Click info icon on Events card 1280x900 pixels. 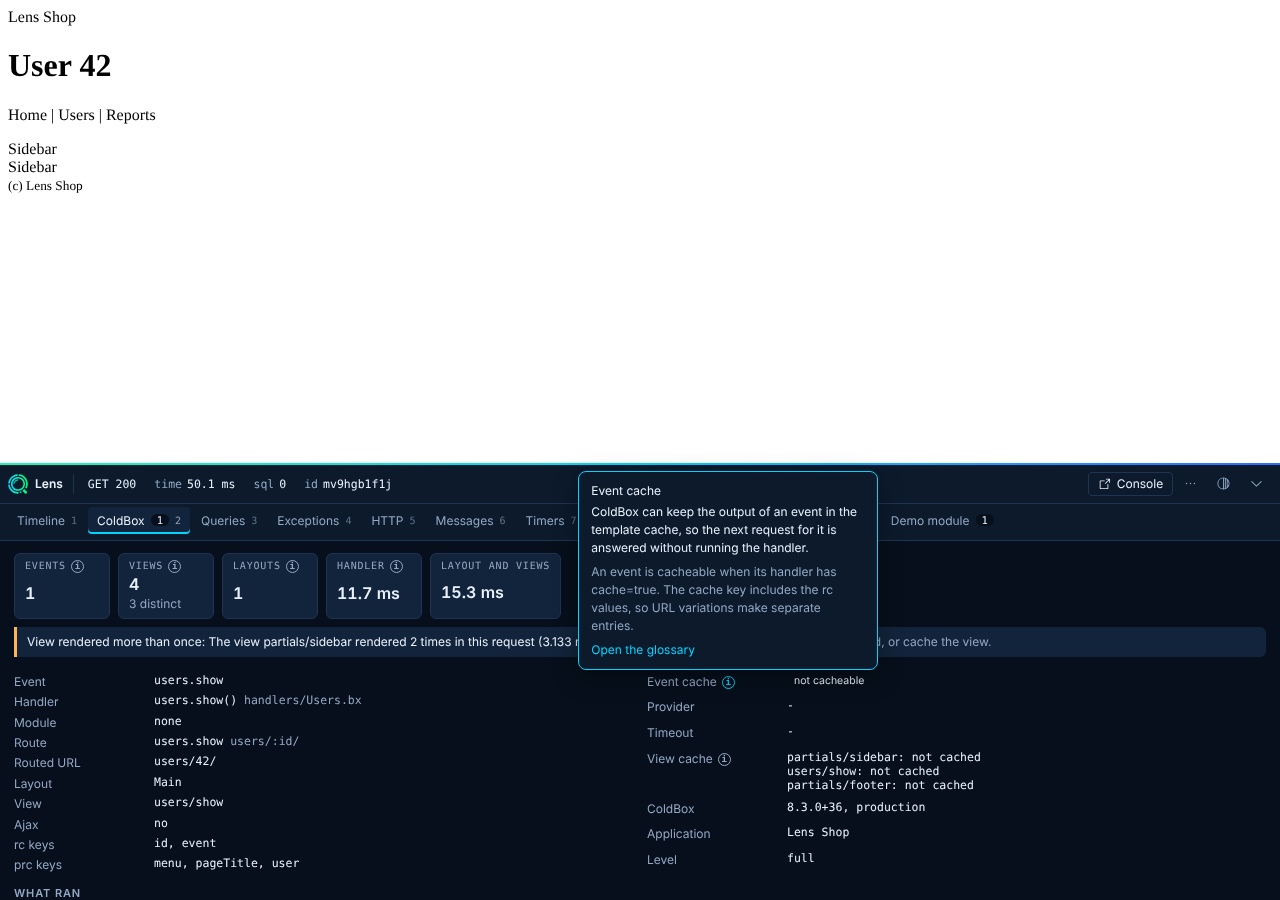point(78,566)
